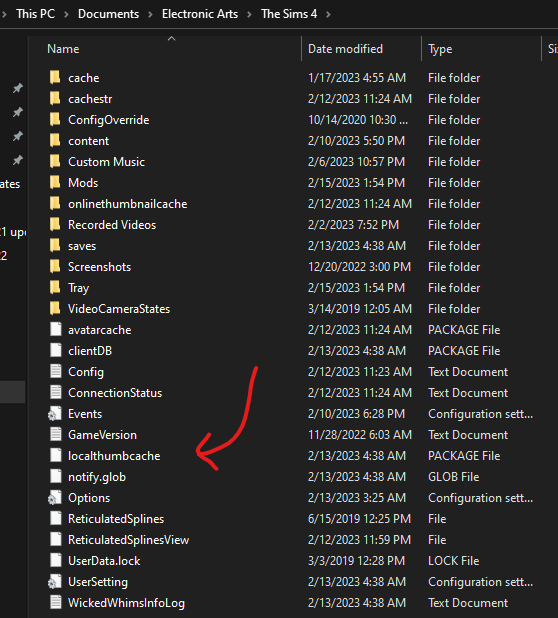Click the ConfigOverride folder icon
This screenshot has width=558, height=618.
(x=55, y=119)
